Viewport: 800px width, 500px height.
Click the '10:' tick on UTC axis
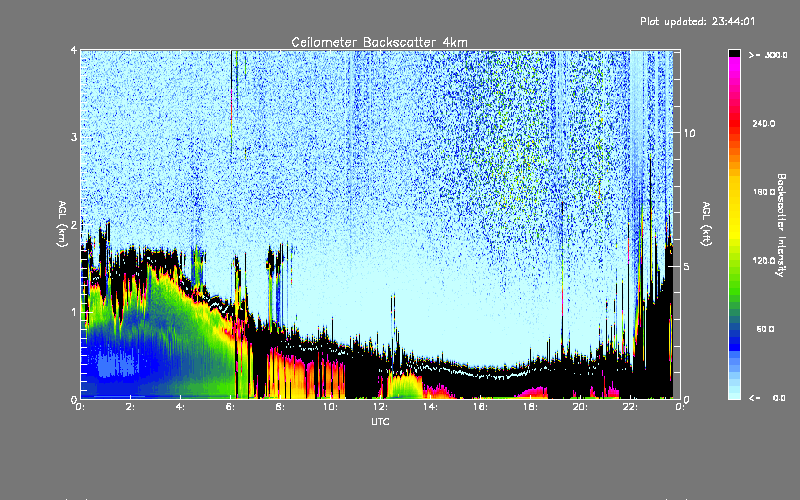click(x=330, y=407)
